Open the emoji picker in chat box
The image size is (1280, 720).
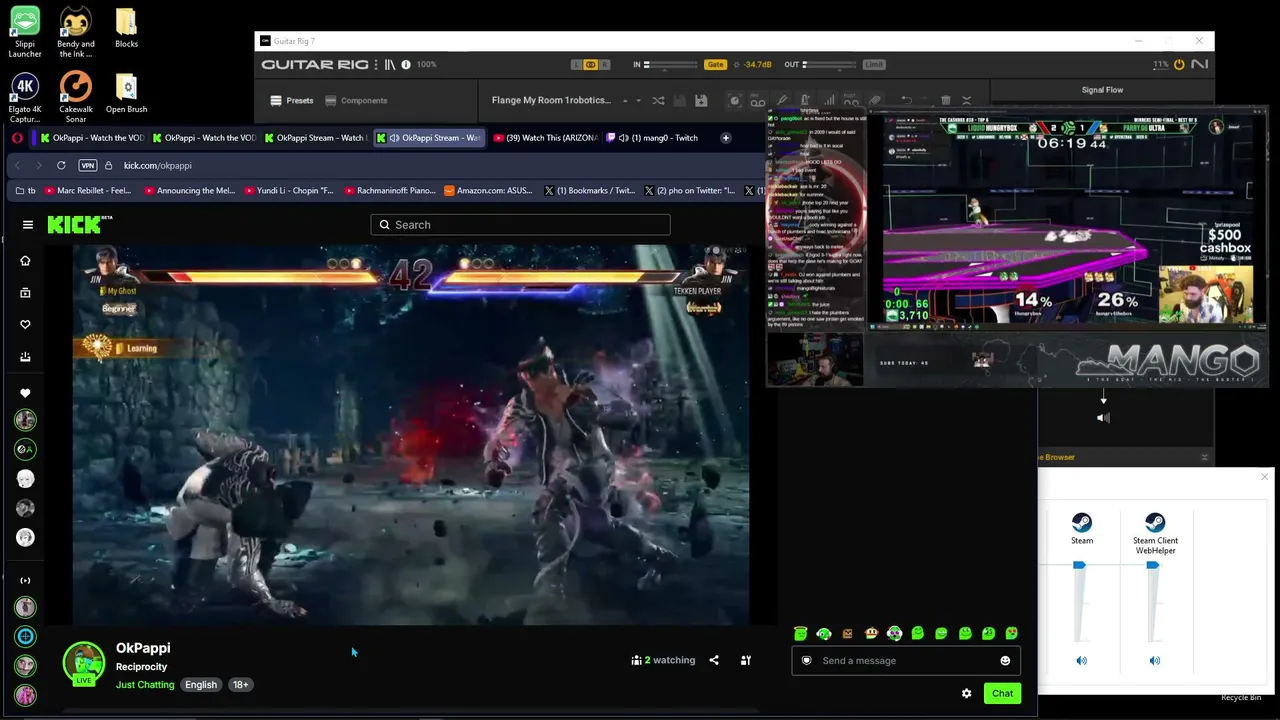tap(1005, 660)
